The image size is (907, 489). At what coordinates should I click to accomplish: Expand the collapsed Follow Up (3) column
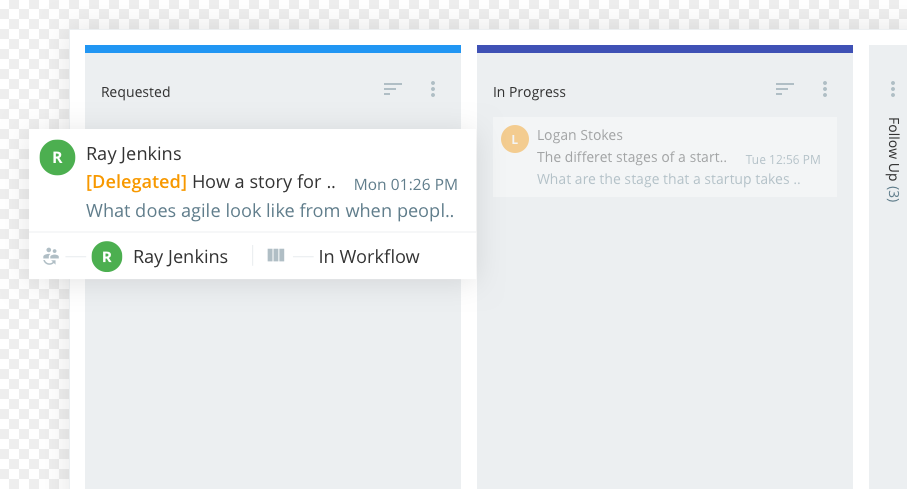(893, 160)
